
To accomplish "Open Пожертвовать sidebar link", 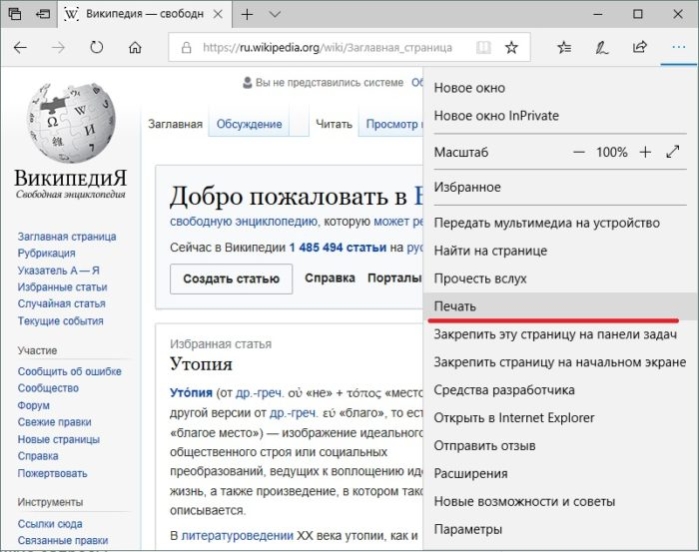I will (52, 474).
